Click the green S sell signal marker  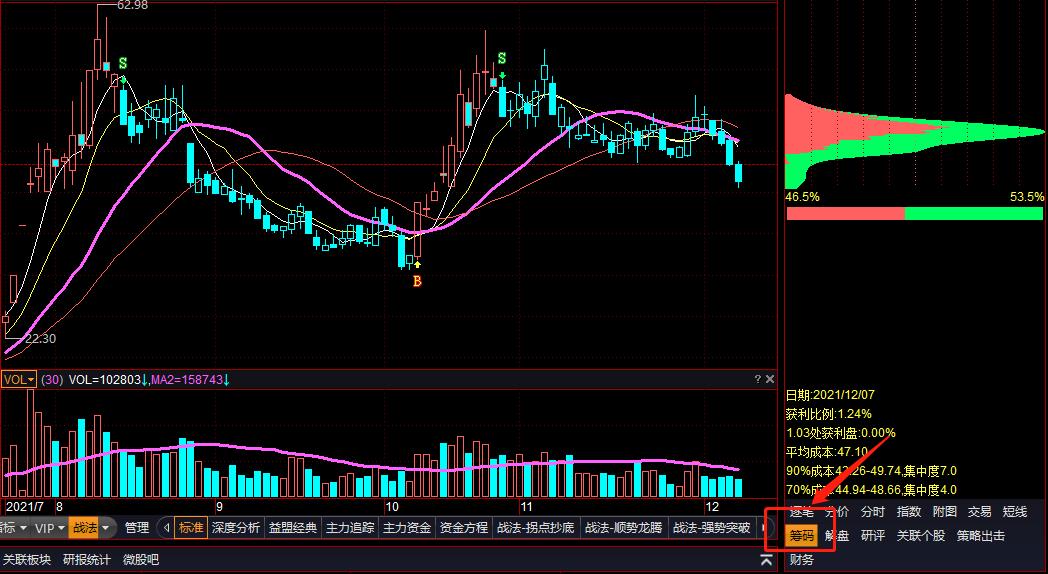point(123,63)
